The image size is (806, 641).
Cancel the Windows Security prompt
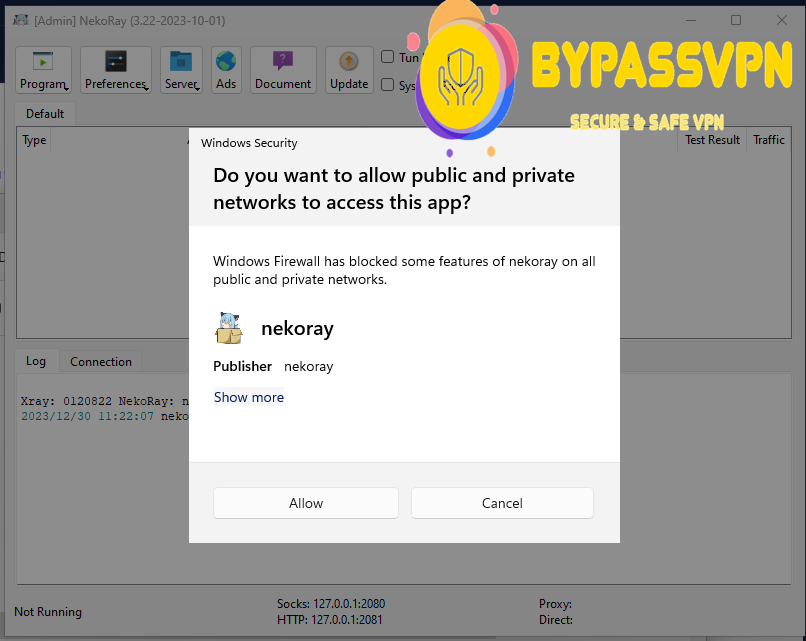(502, 503)
